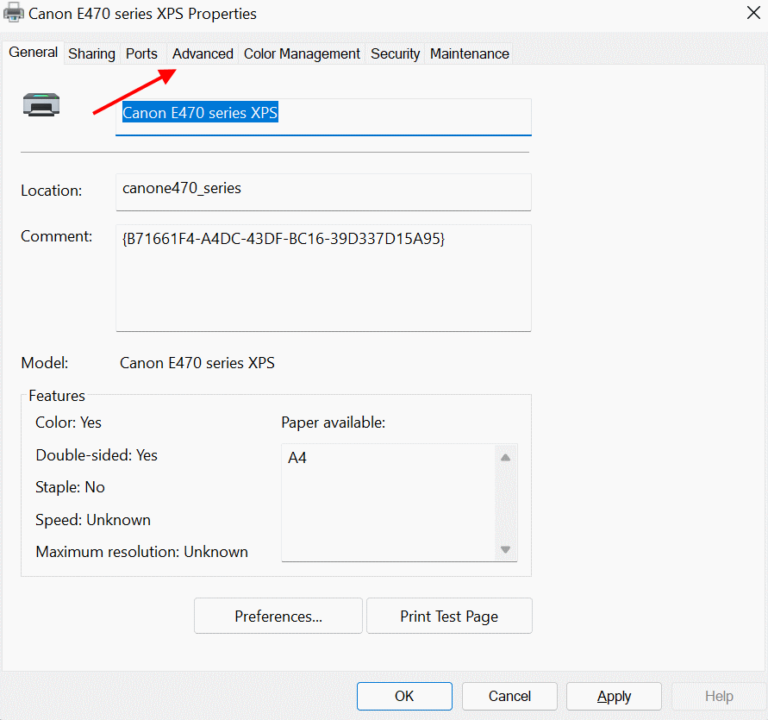Confirm with the OK button
The width and height of the screenshot is (768, 720).
[404, 696]
